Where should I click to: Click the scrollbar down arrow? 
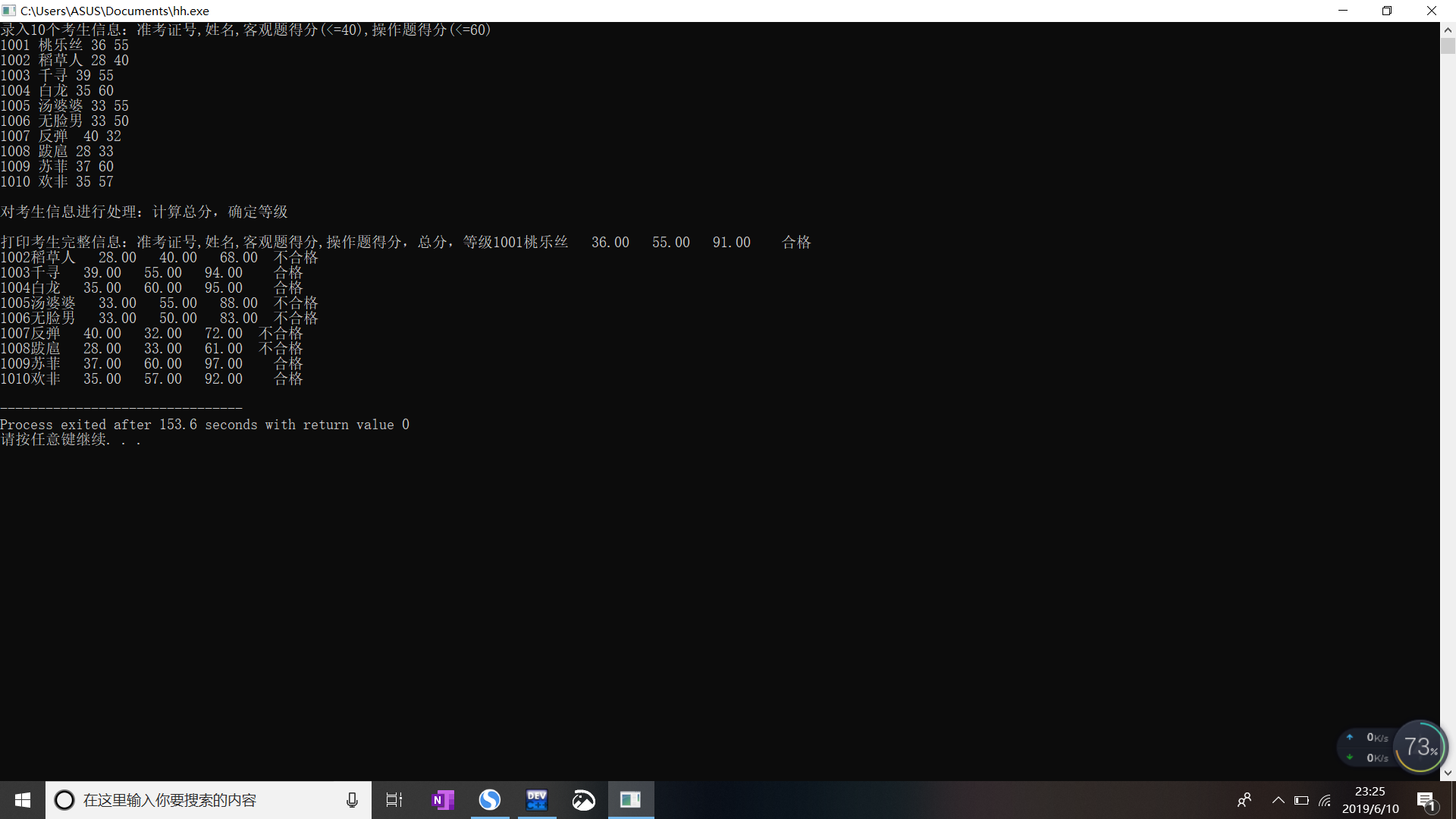[1448, 773]
